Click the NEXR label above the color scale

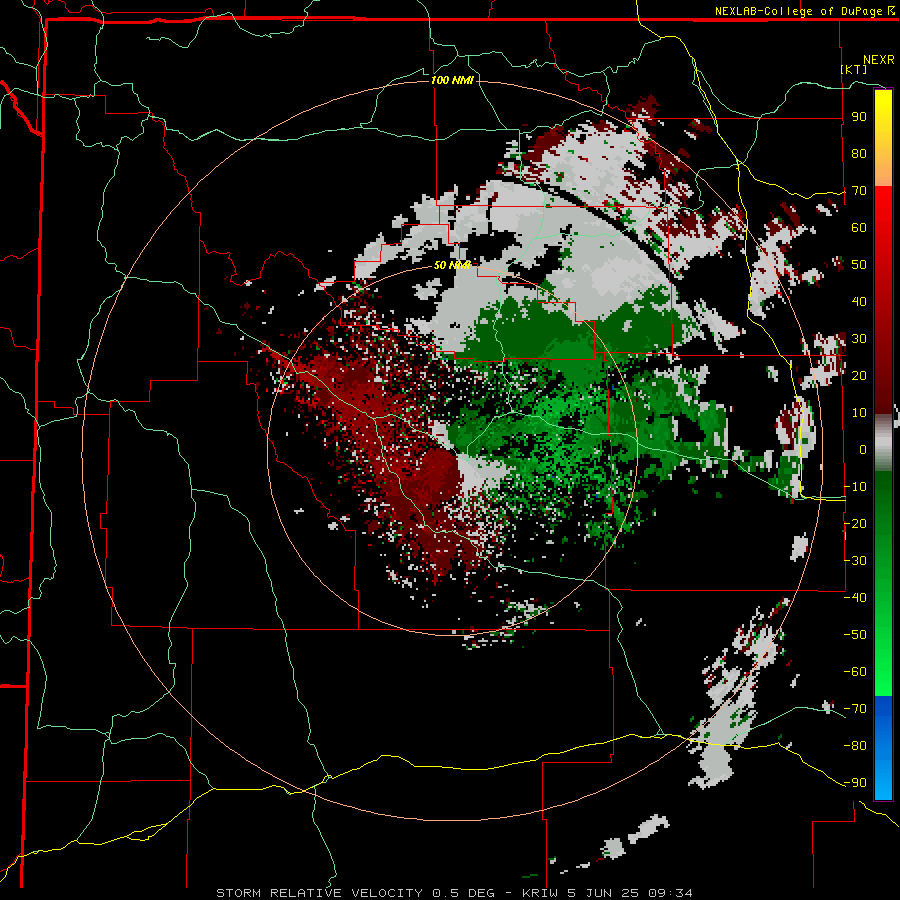pyautogui.click(x=879, y=60)
